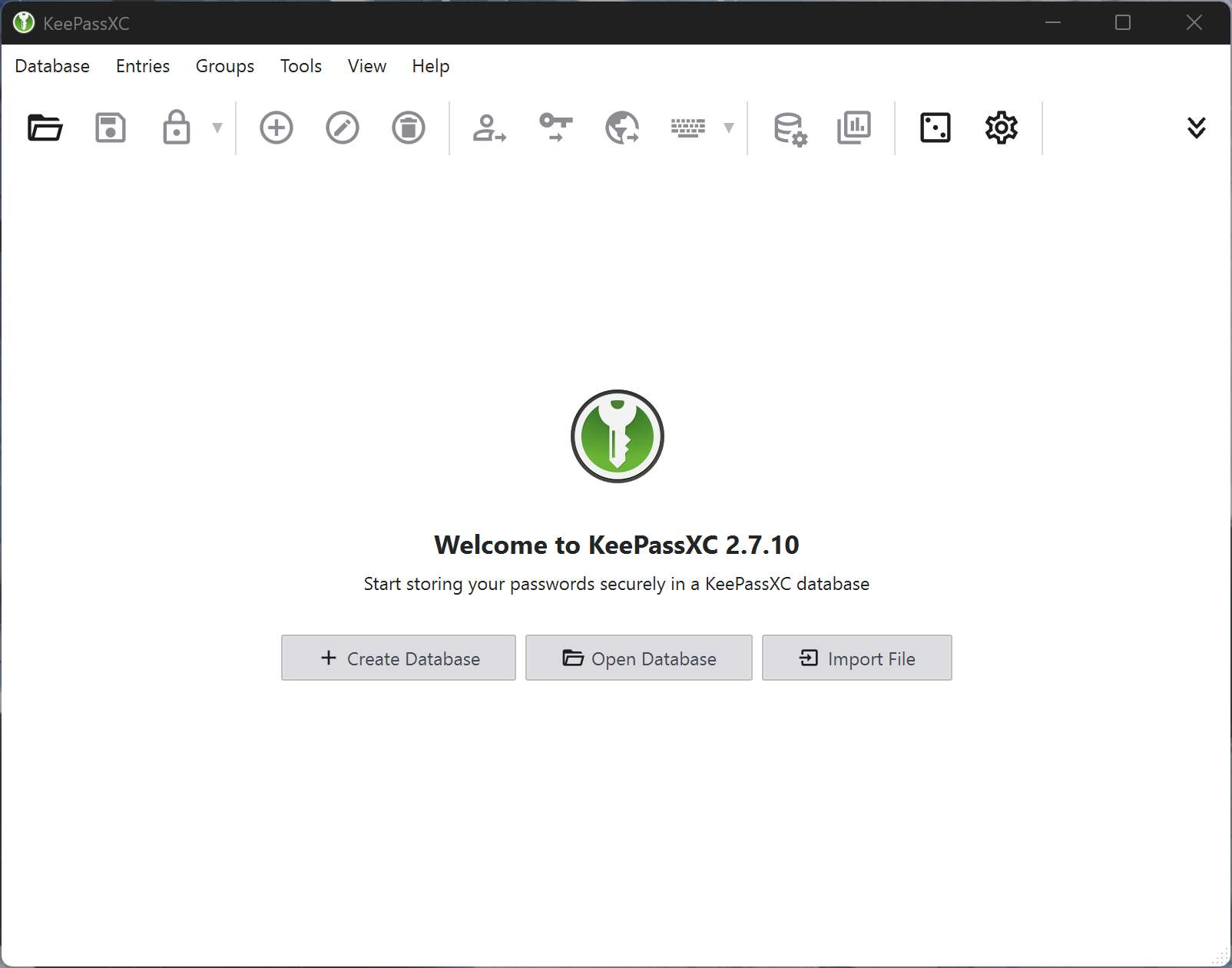Open the Database Reports icon
Viewport: 1232px width, 968px height.
click(x=854, y=128)
